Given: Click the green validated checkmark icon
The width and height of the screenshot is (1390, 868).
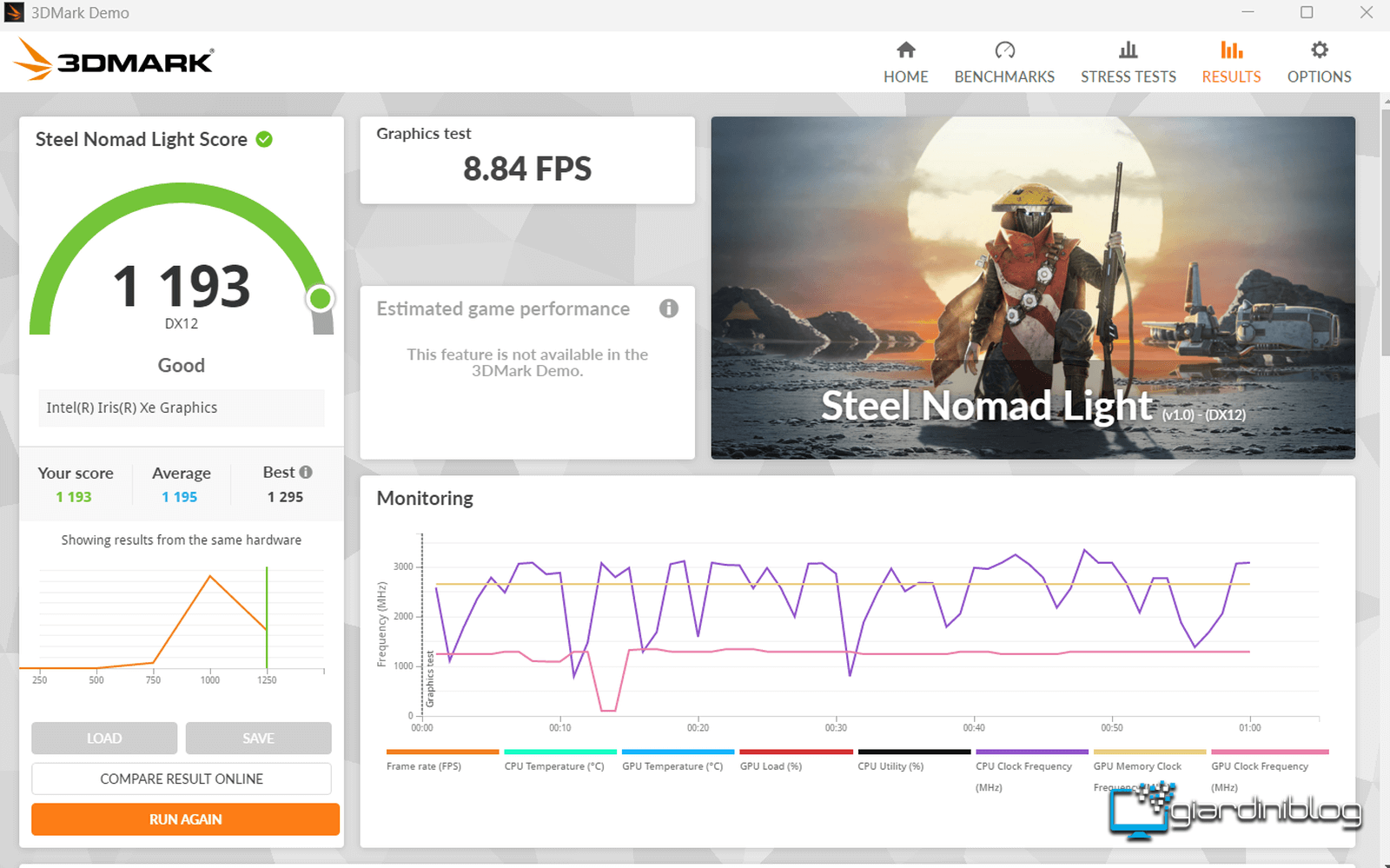Looking at the screenshot, I should (264, 139).
